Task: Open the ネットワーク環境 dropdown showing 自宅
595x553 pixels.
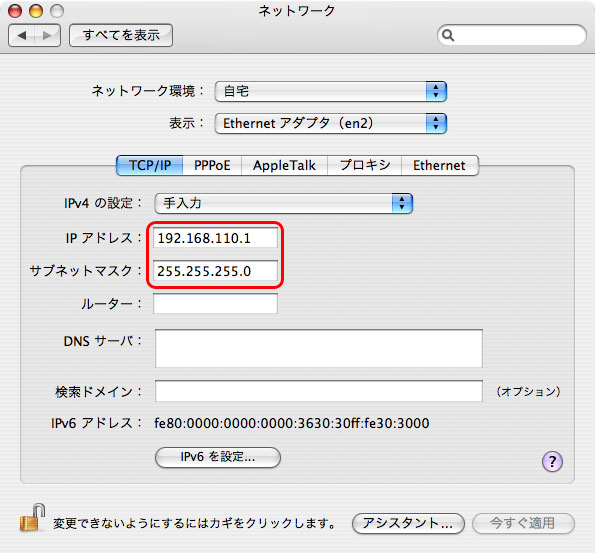Action: point(331,91)
